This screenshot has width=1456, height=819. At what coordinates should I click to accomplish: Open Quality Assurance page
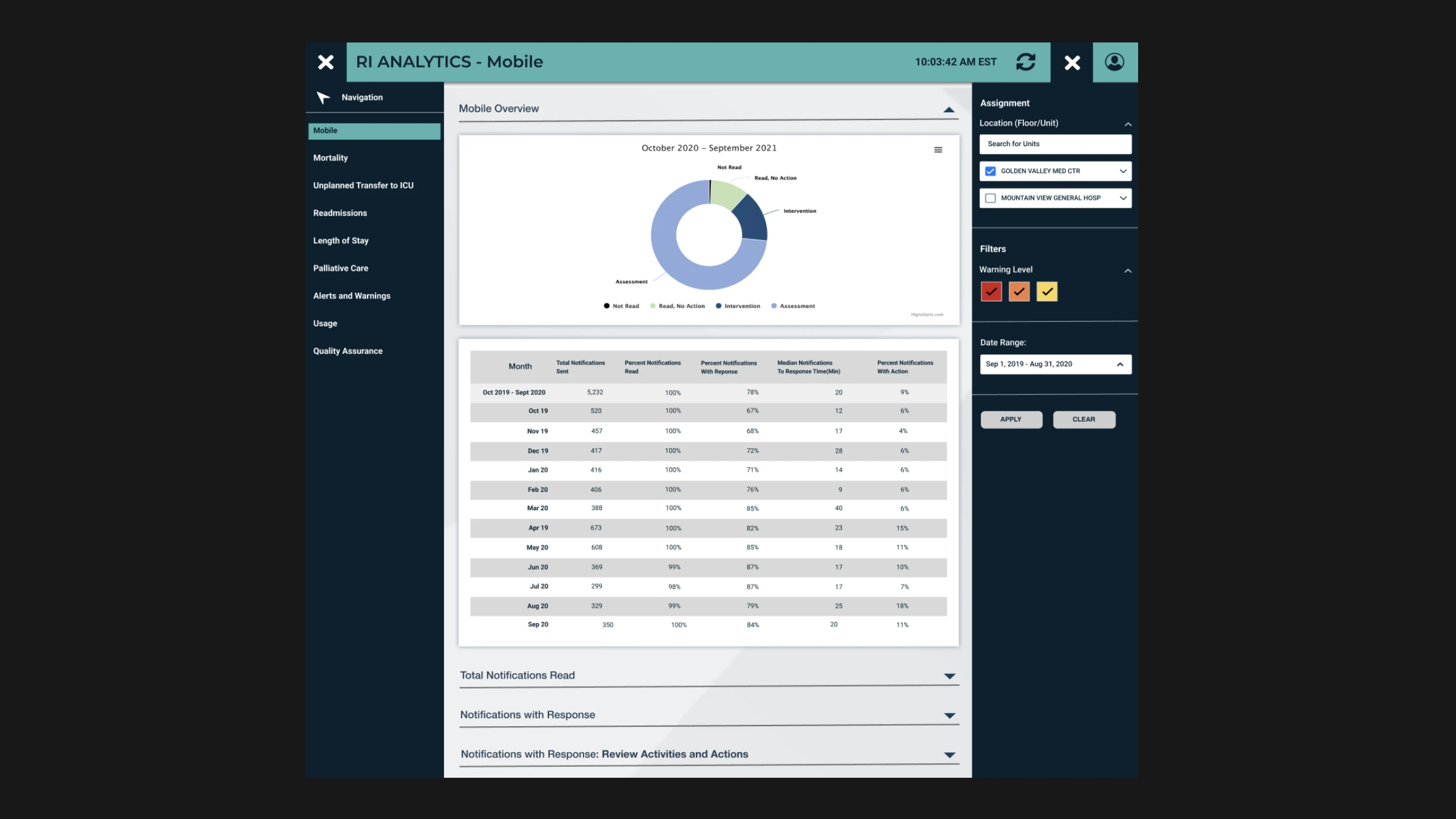pyautogui.click(x=348, y=351)
